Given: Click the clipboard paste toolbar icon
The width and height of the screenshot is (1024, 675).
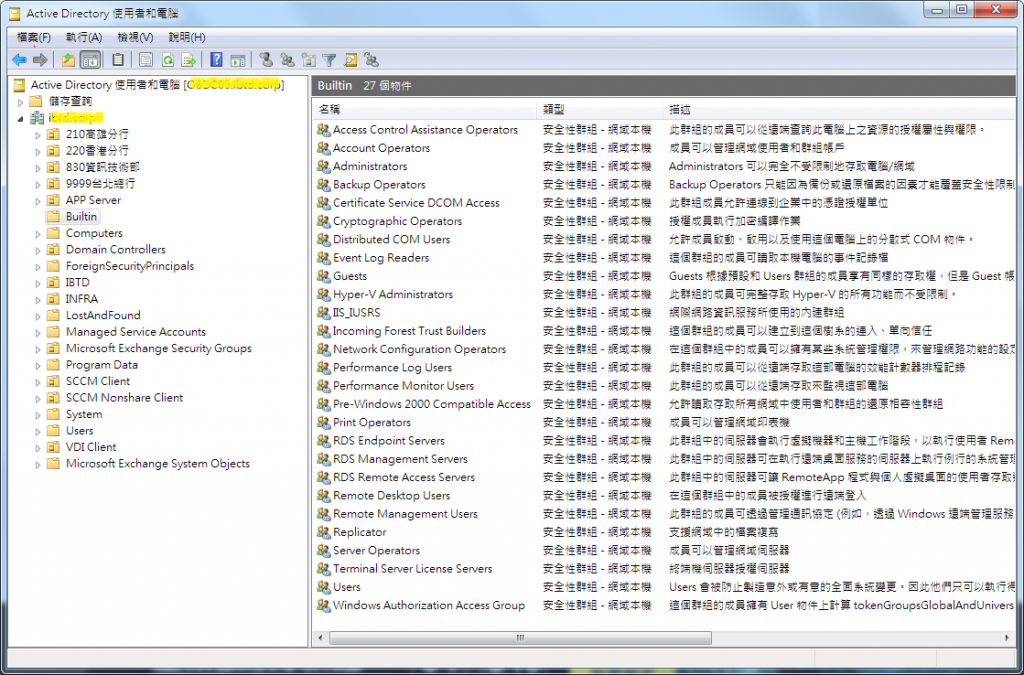Looking at the screenshot, I should (x=118, y=60).
